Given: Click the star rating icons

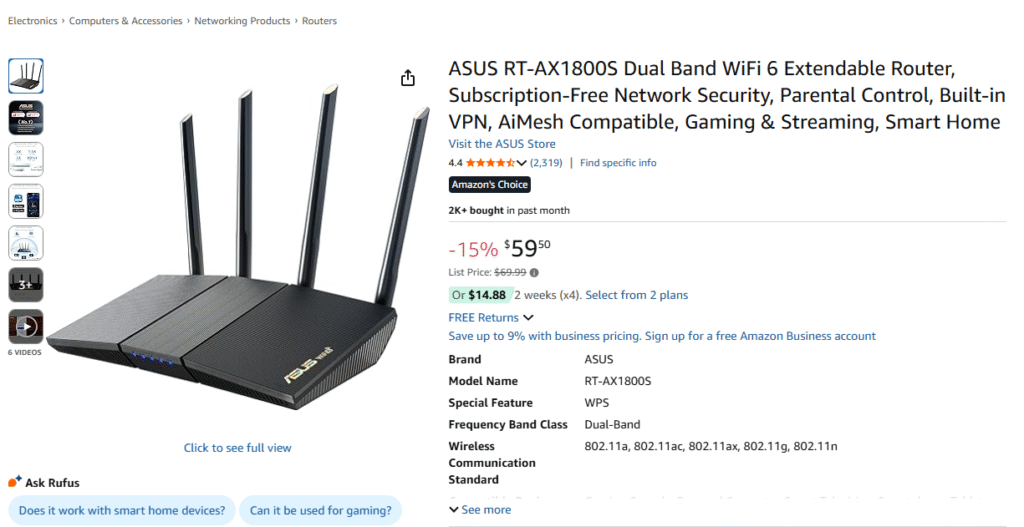Looking at the screenshot, I should pyautogui.click(x=490, y=163).
